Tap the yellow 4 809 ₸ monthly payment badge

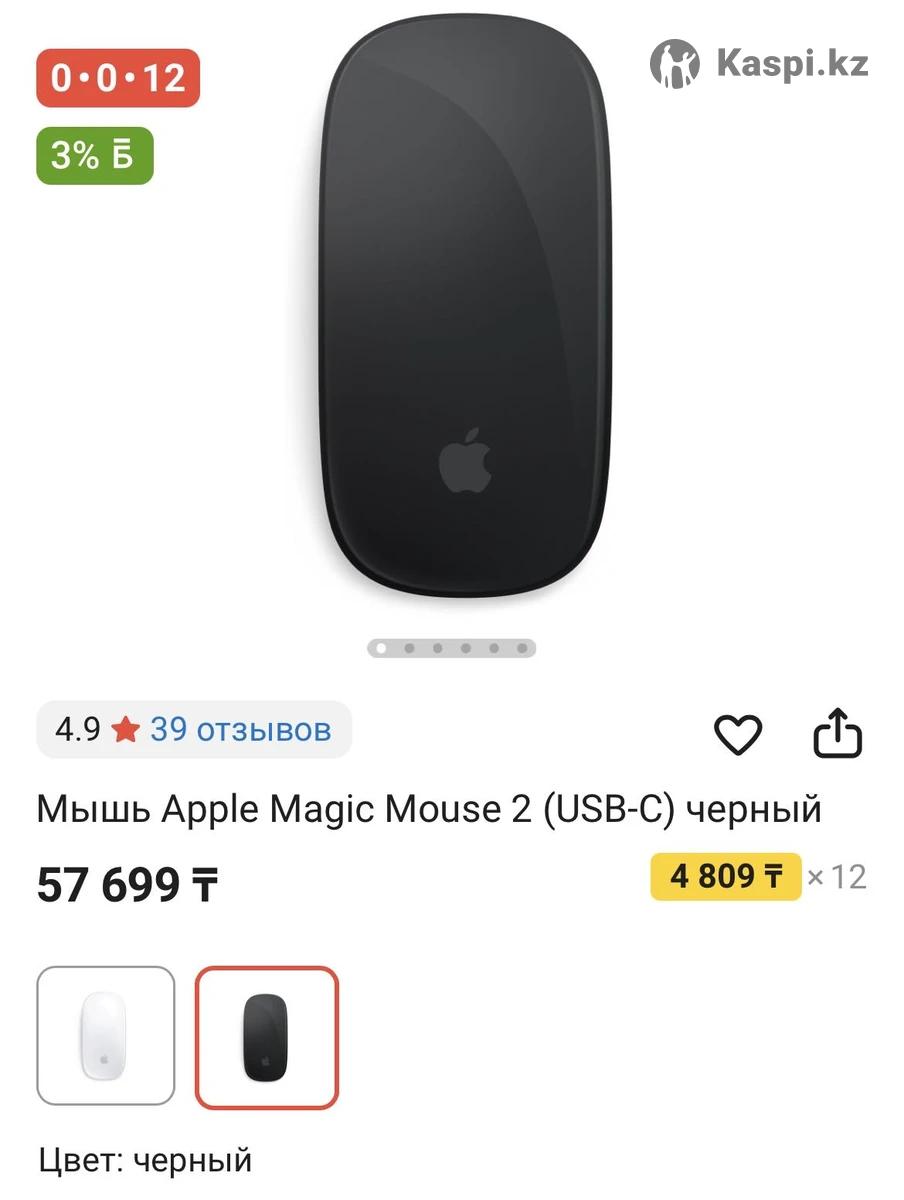pos(726,877)
